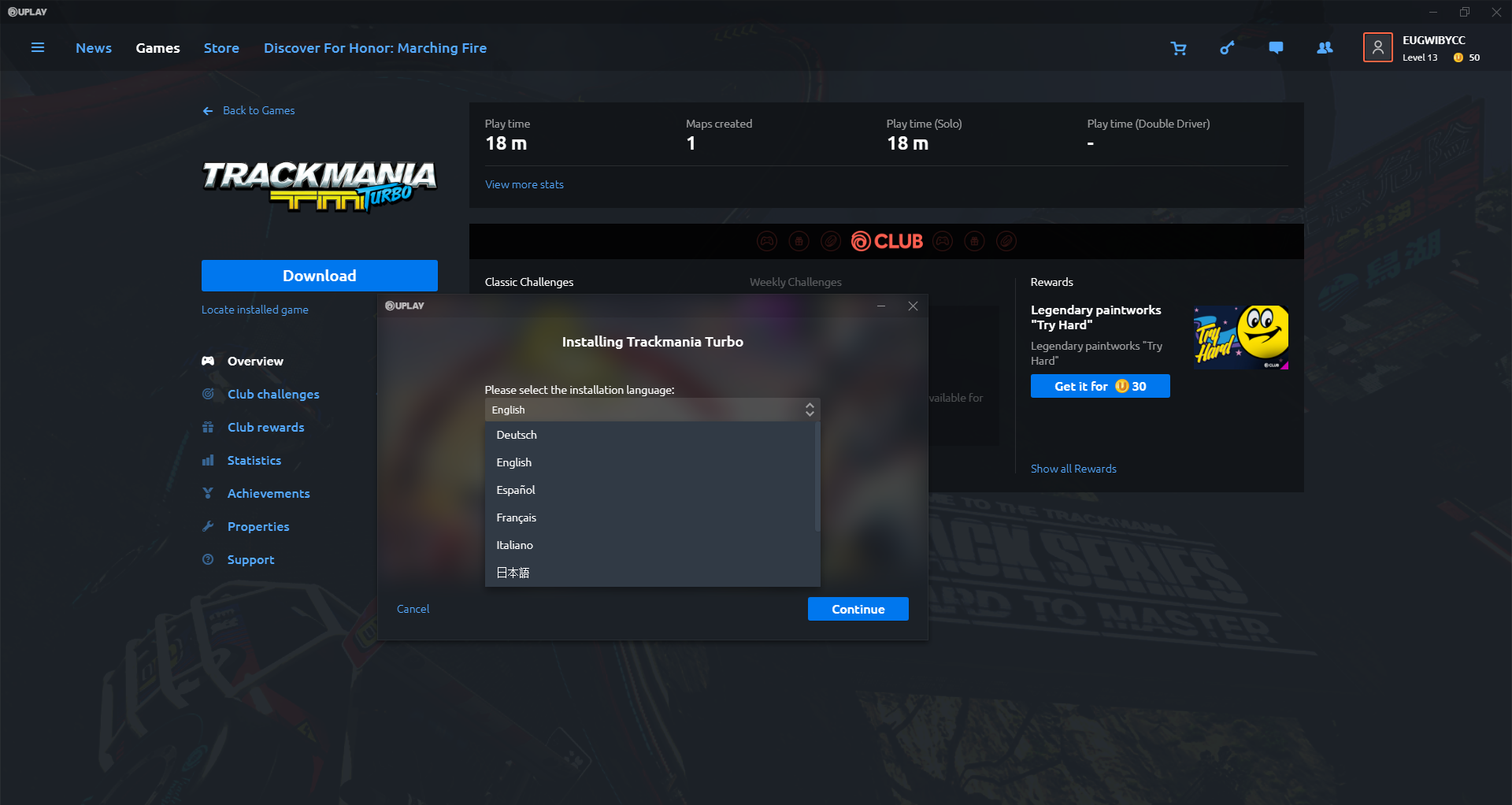Click the Legendary paintworks "Try Hard" title
This screenshot has height=805, width=1512.
click(x=1095, y=317)
